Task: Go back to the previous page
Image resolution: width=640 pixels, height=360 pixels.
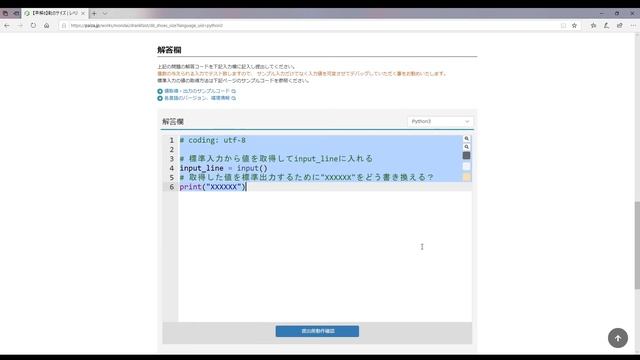Action: tap(7, 25)
